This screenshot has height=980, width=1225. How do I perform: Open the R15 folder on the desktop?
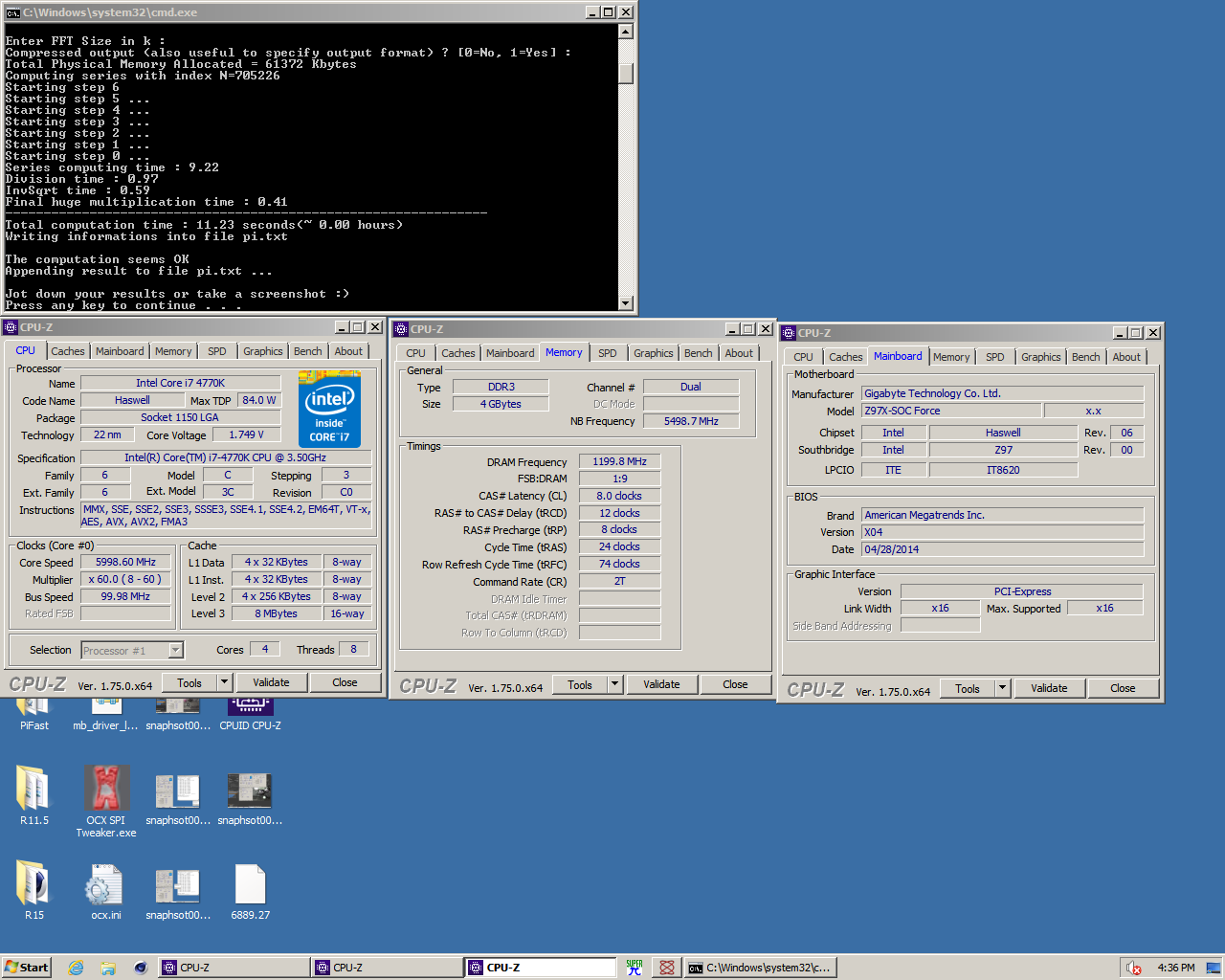coord(33,890)
